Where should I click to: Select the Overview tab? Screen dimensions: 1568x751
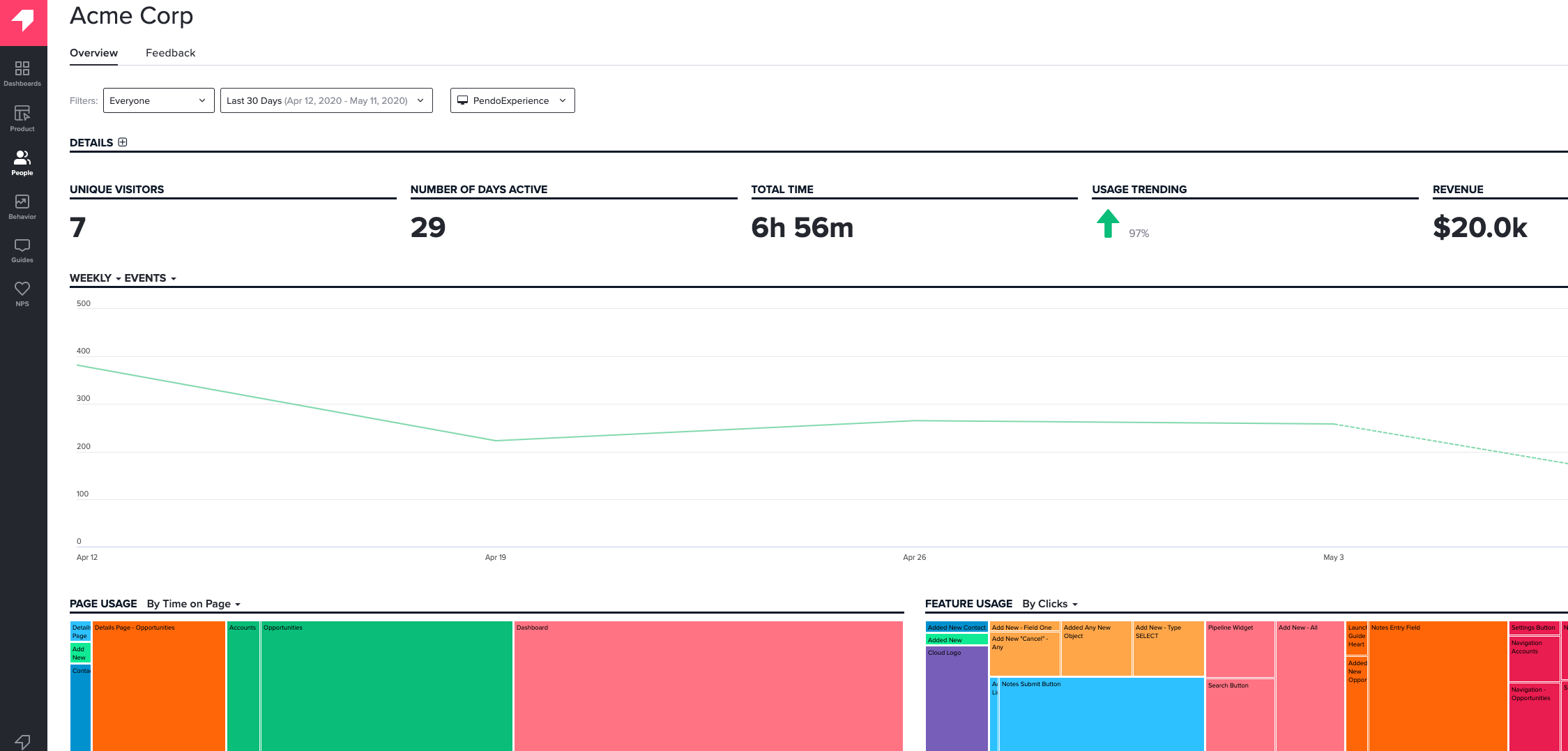pos(93,53)
